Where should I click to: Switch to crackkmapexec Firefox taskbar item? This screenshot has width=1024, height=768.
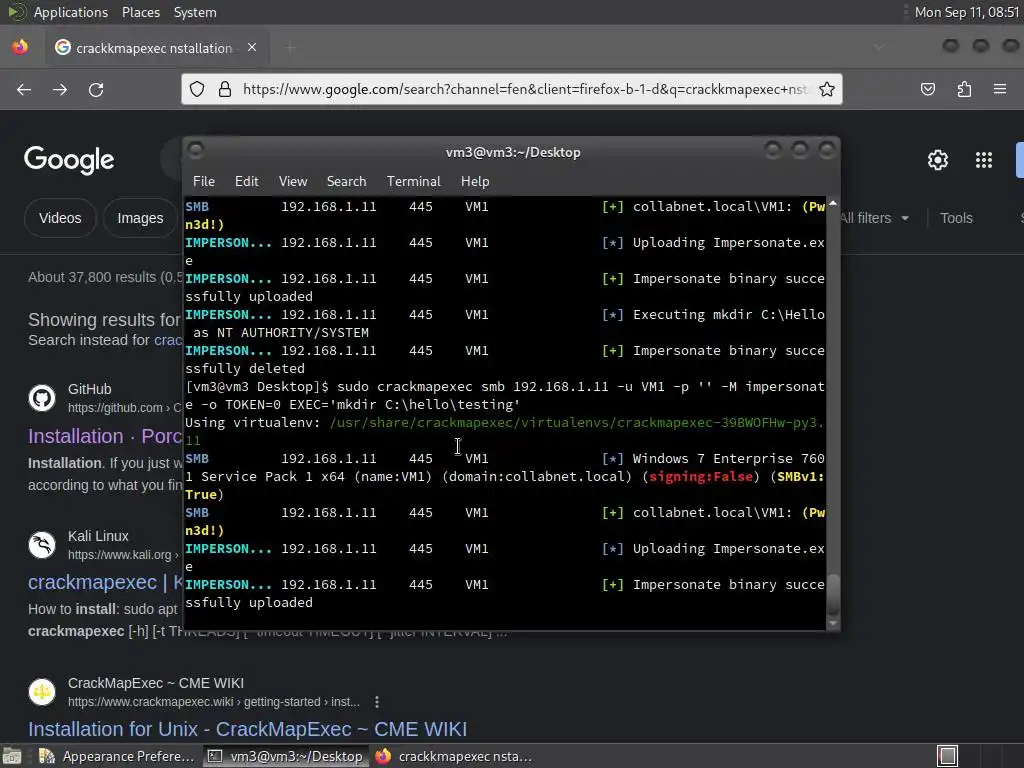pyautogui.click(x=453, y=756)
